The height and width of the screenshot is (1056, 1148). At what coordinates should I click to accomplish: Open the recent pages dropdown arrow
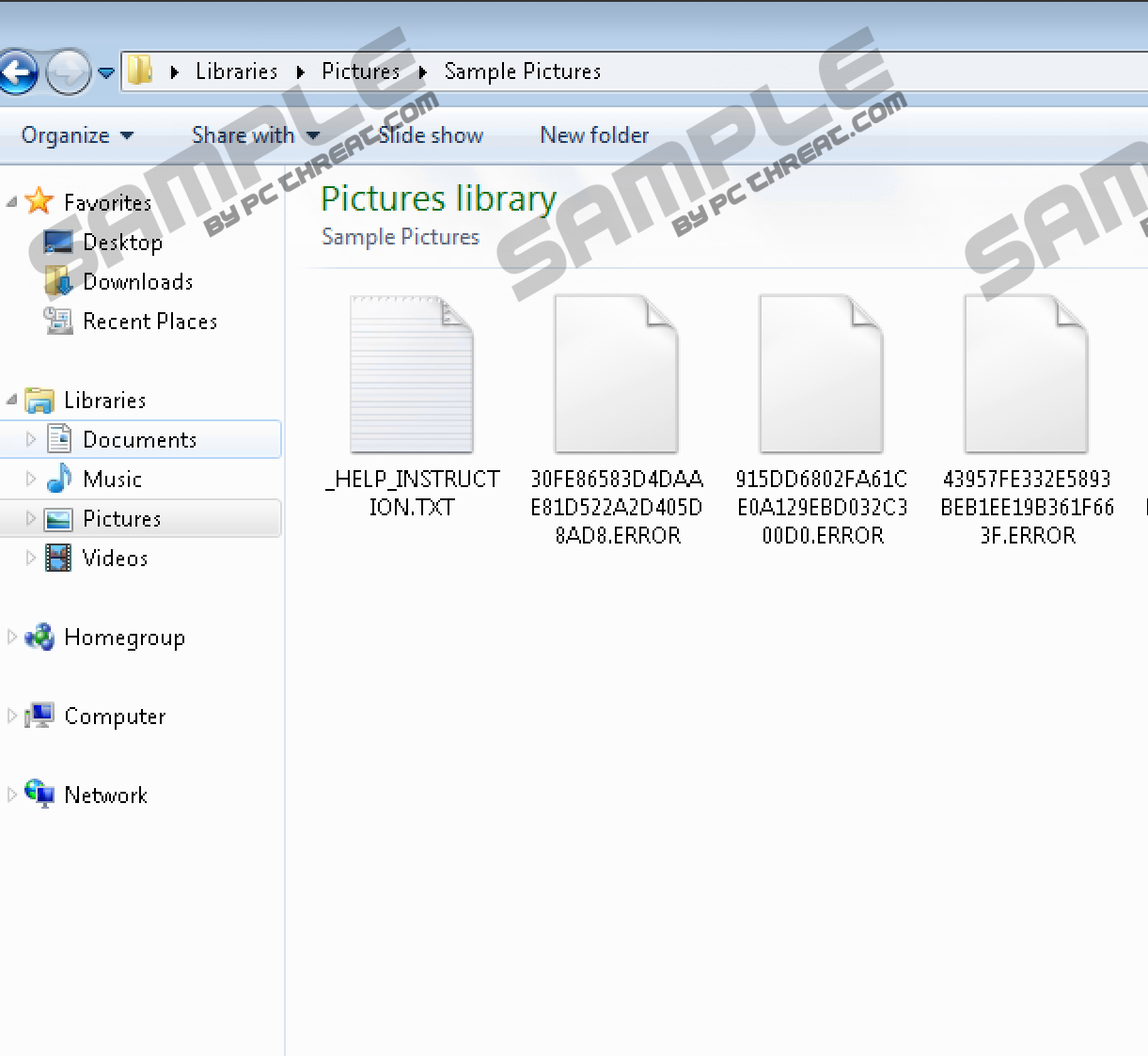point(106,72)
